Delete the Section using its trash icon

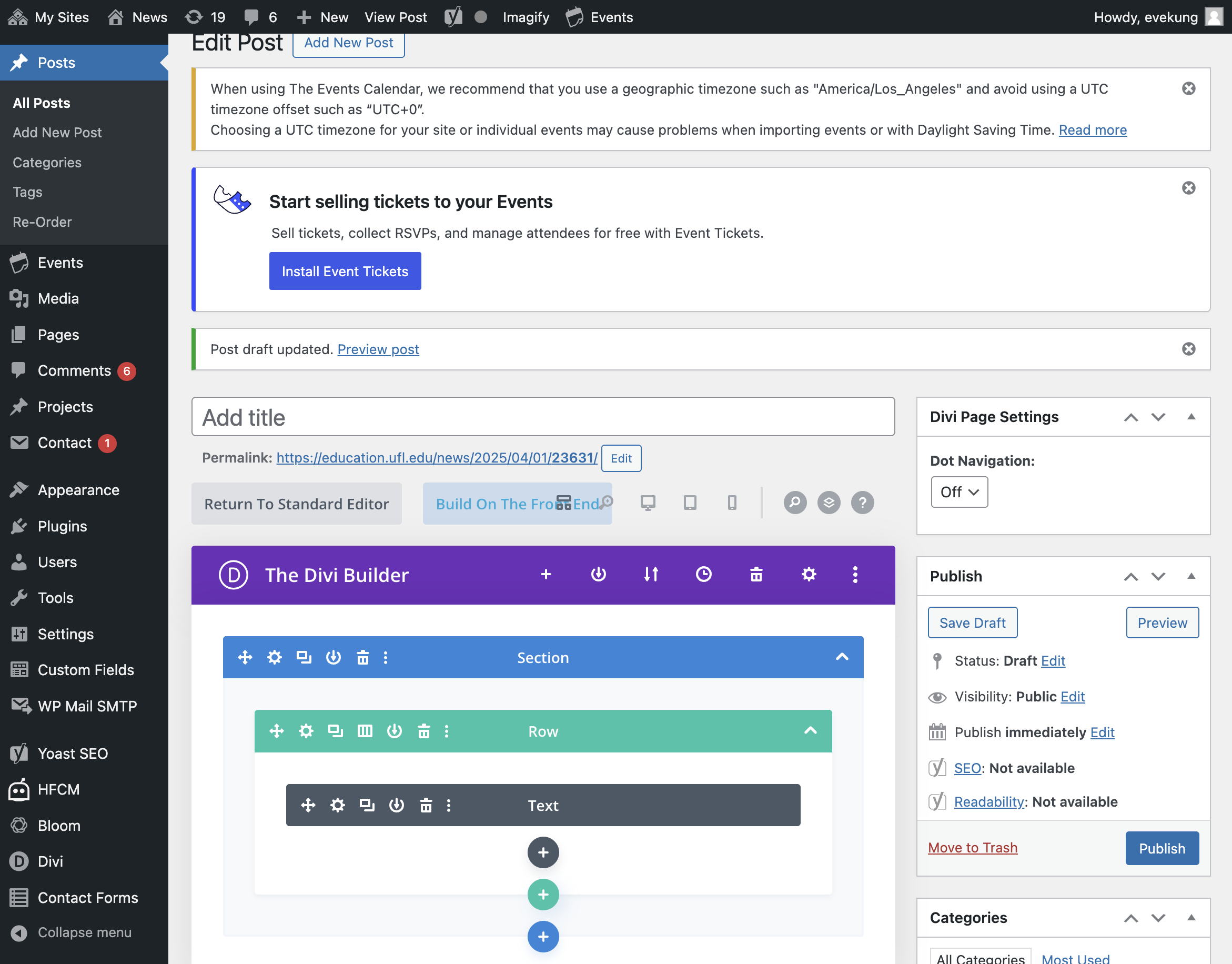[x=363, y=658]
